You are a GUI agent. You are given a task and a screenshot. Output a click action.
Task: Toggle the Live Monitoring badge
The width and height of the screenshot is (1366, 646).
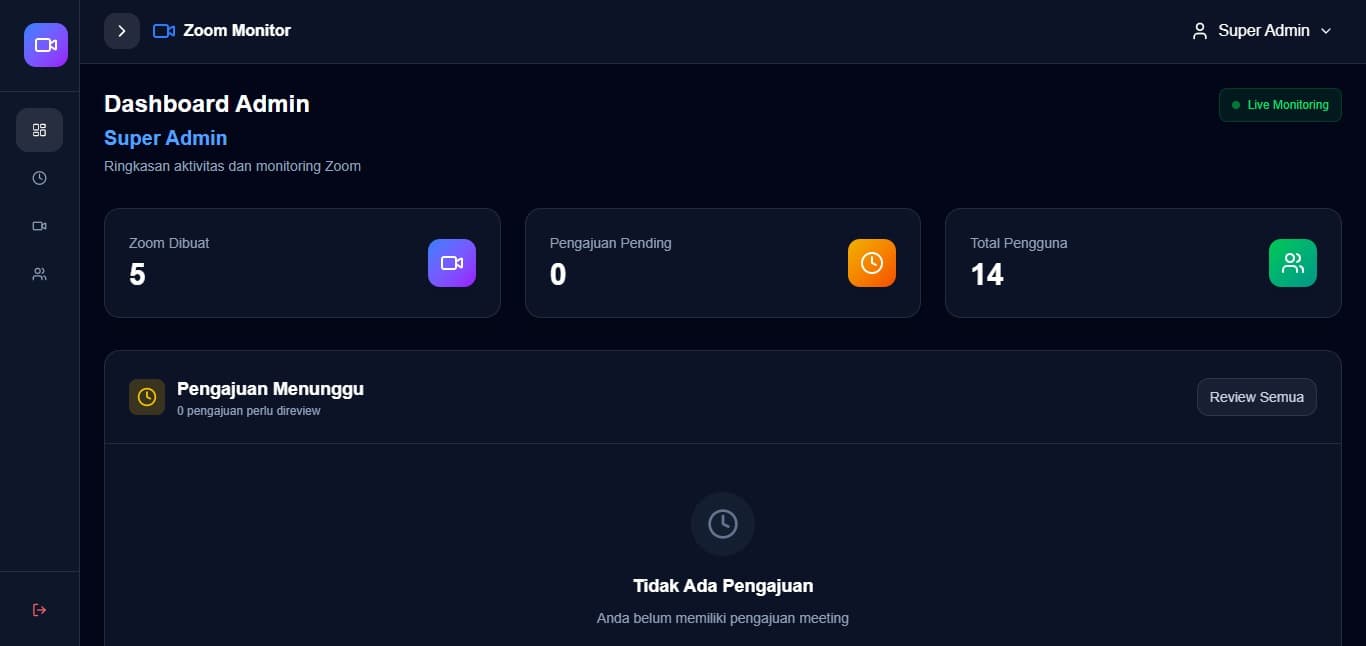(1280, 105)
